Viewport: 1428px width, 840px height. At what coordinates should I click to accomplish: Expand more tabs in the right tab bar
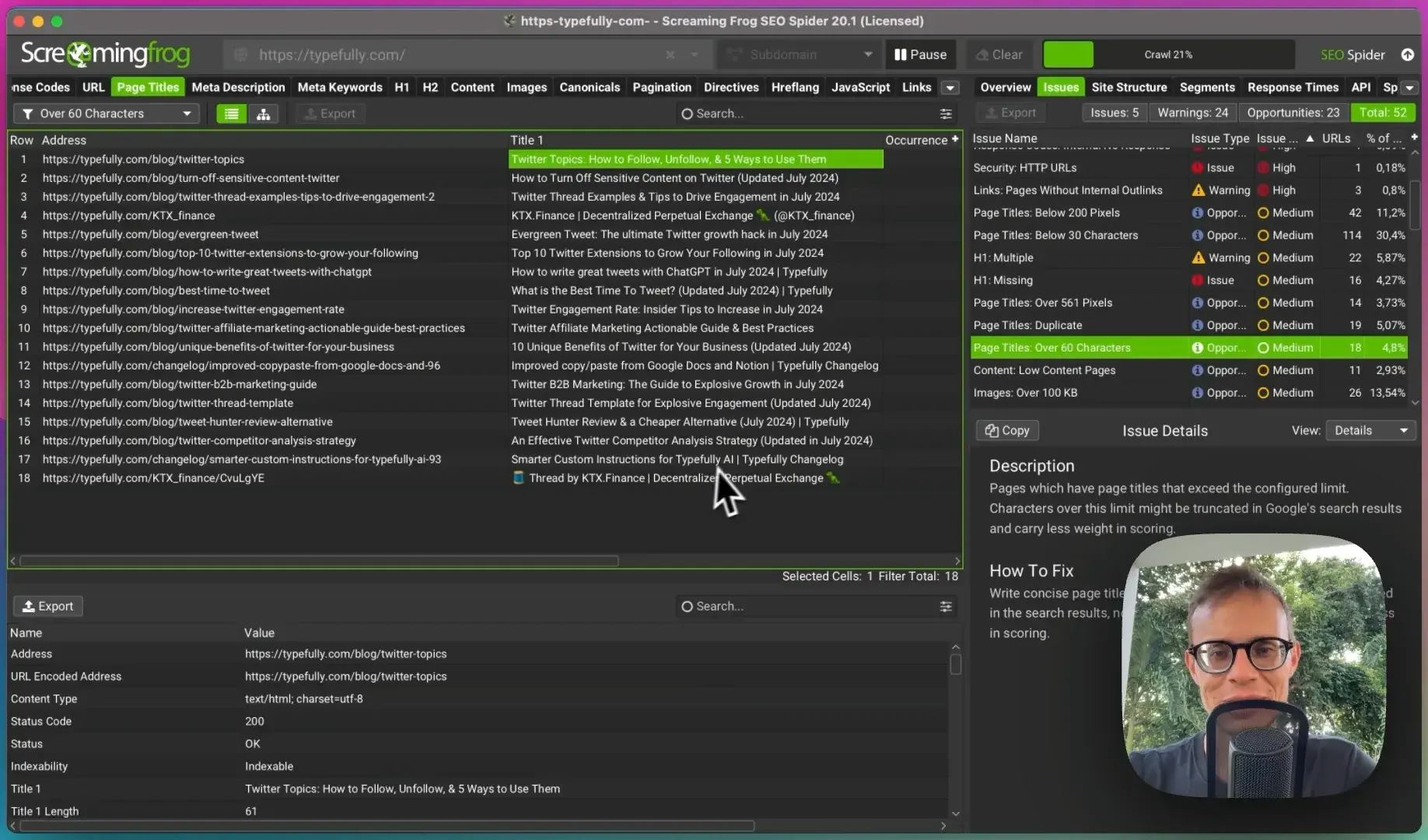pos(1409,88)
